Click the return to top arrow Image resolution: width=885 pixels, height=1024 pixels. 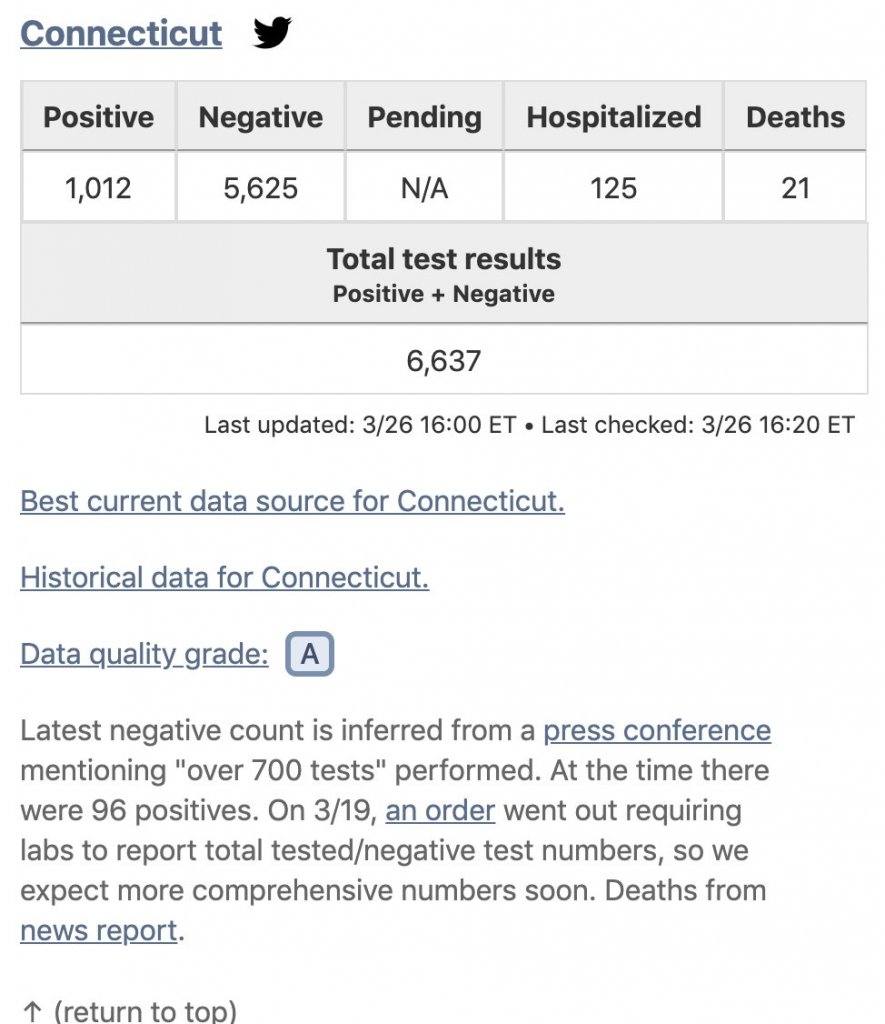point(31,1011)
